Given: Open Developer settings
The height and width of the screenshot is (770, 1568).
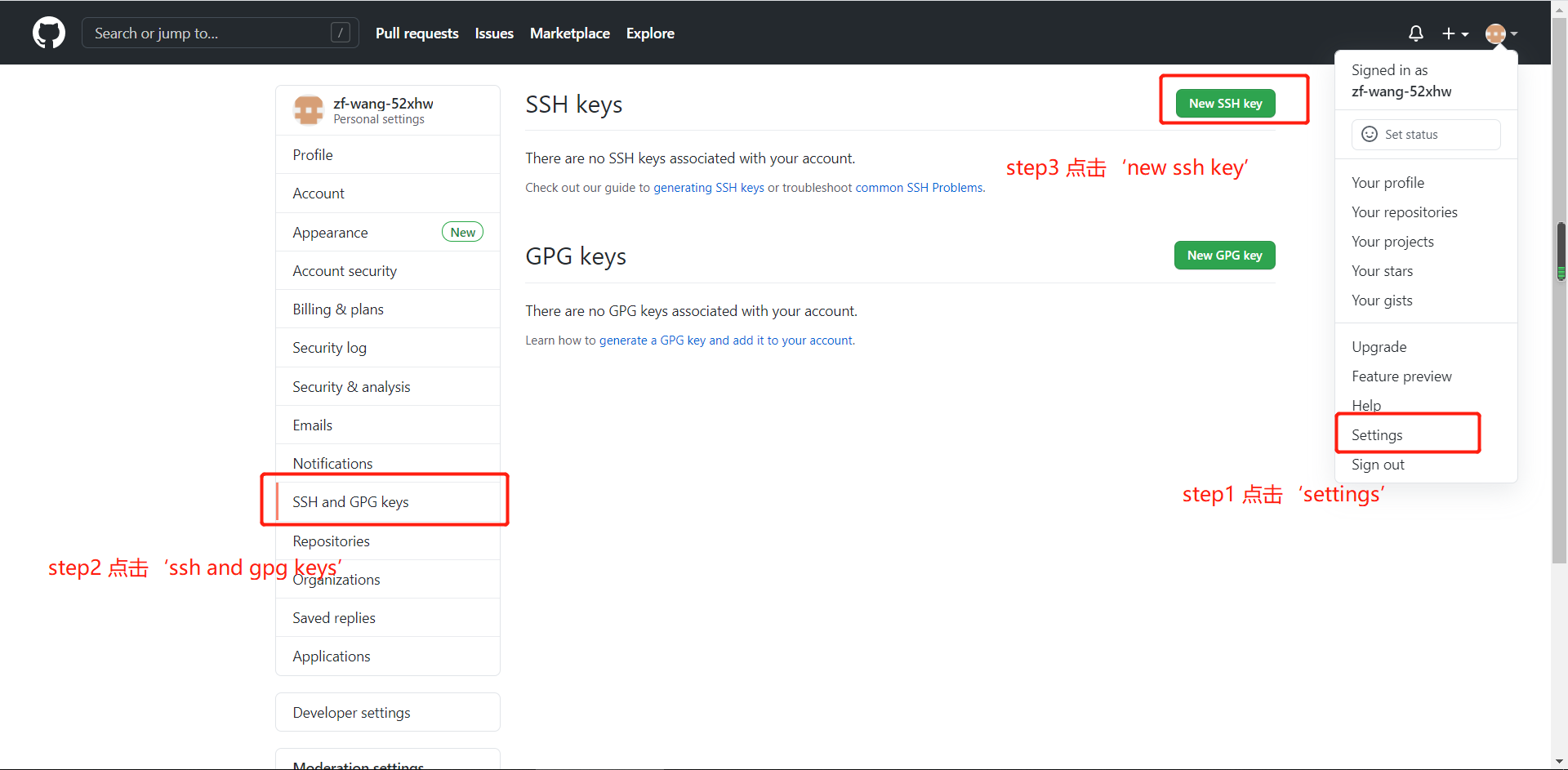Looking at the screenshot, I should pyautogui.click(x=388, y=713).
